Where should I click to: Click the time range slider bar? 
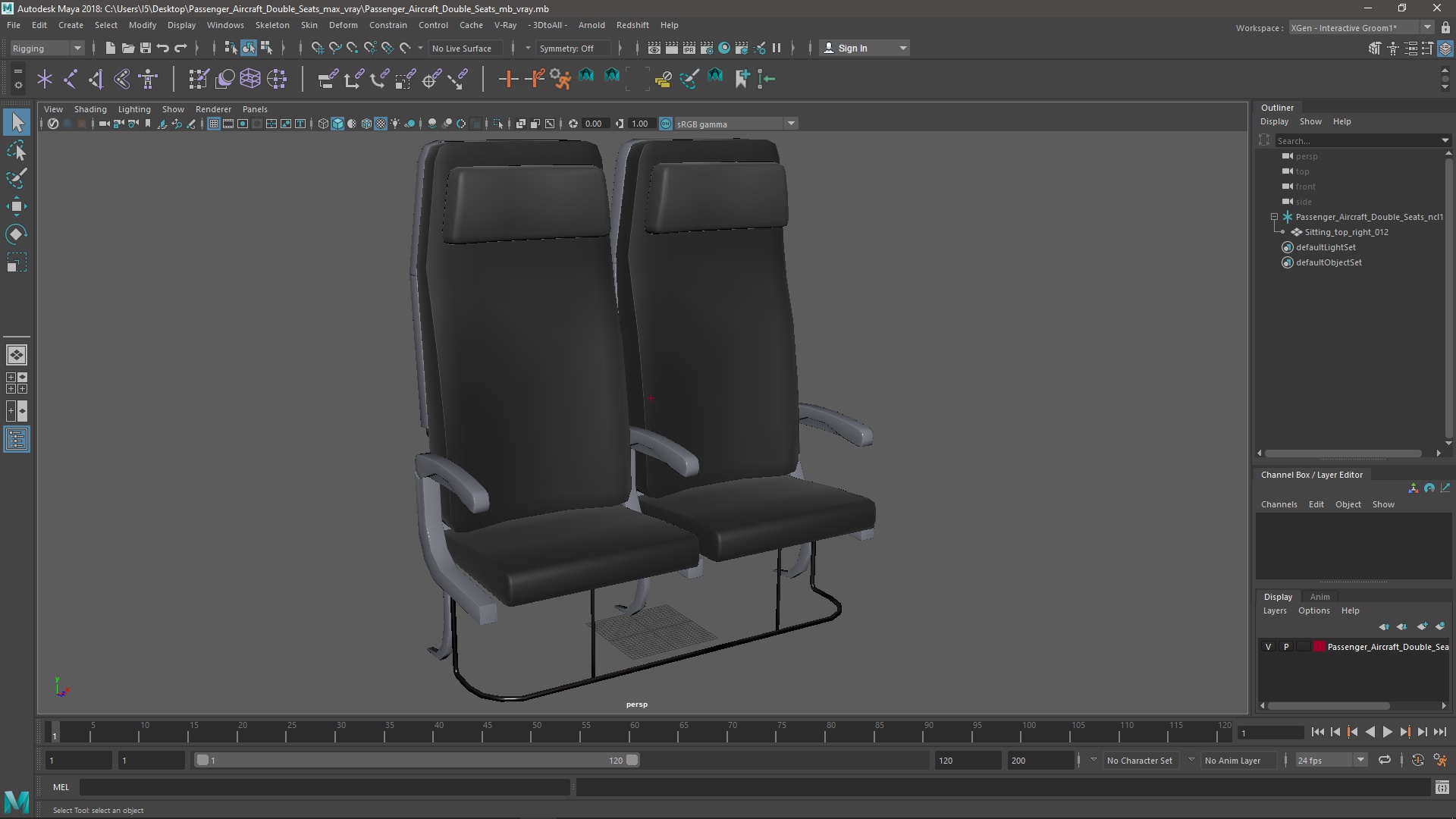coord(417,760)
